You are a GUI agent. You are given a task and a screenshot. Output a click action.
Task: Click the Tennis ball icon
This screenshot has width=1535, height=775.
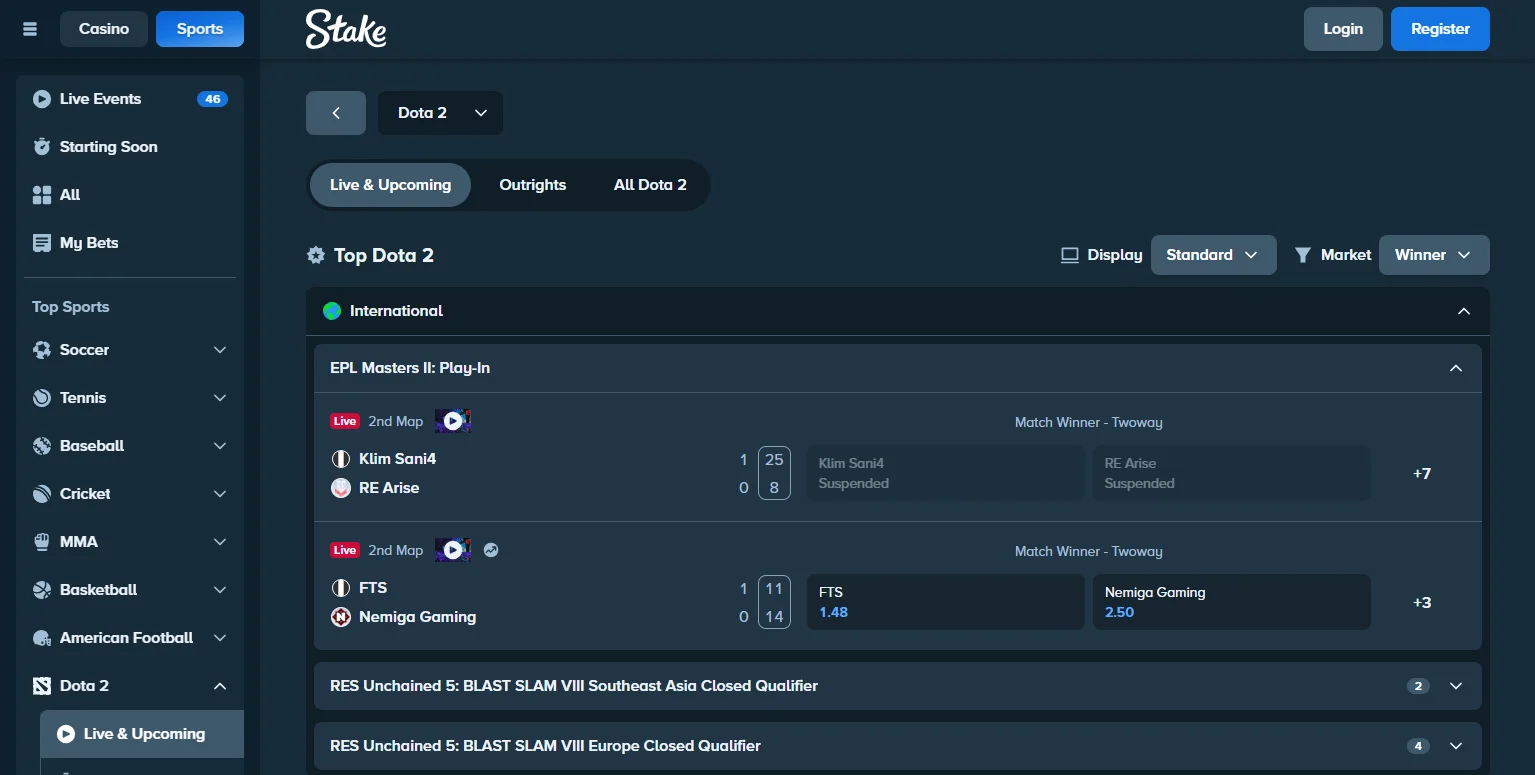(x=42, y=398)
